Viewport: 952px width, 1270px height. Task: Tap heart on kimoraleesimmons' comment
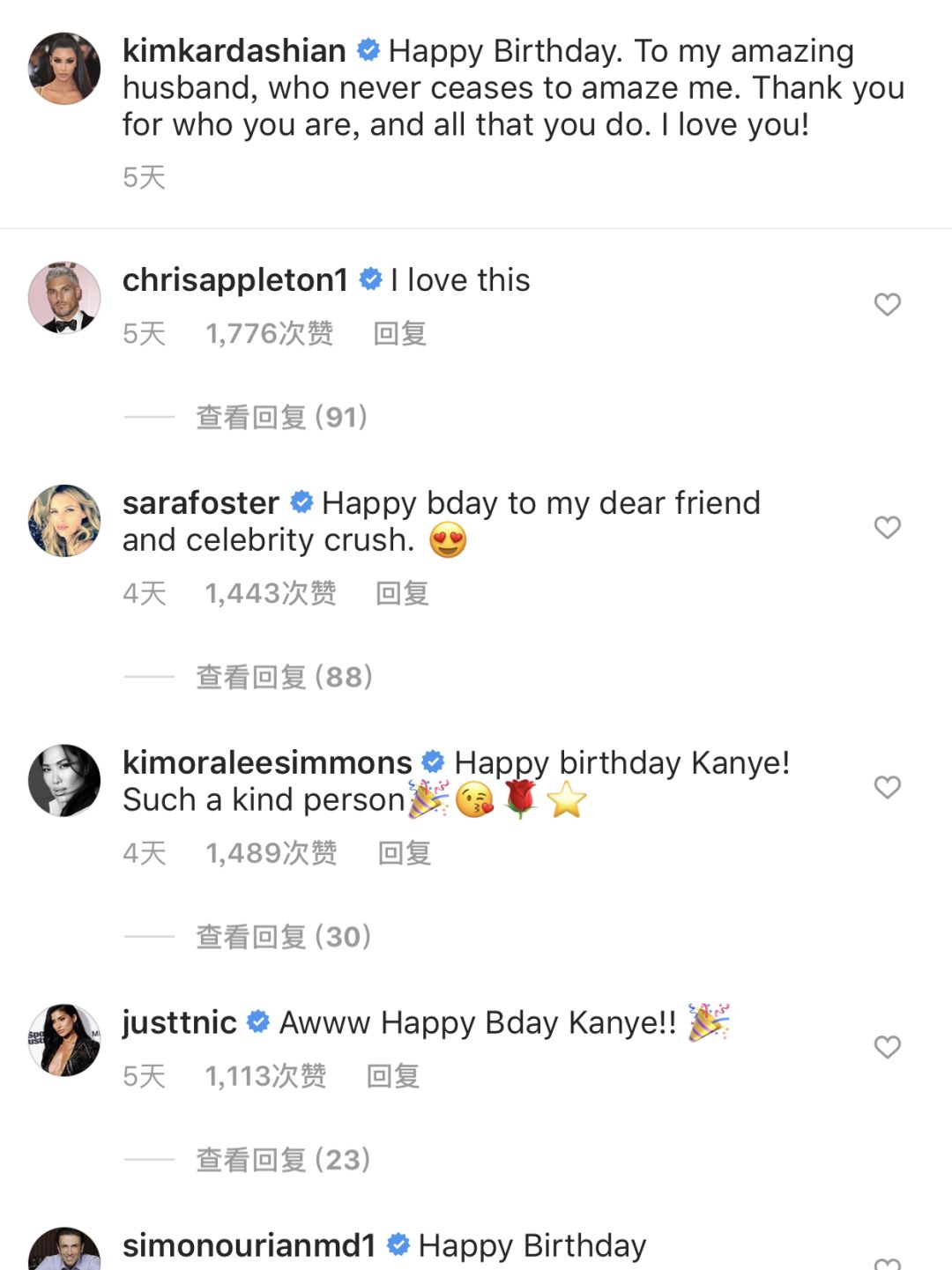887,787
